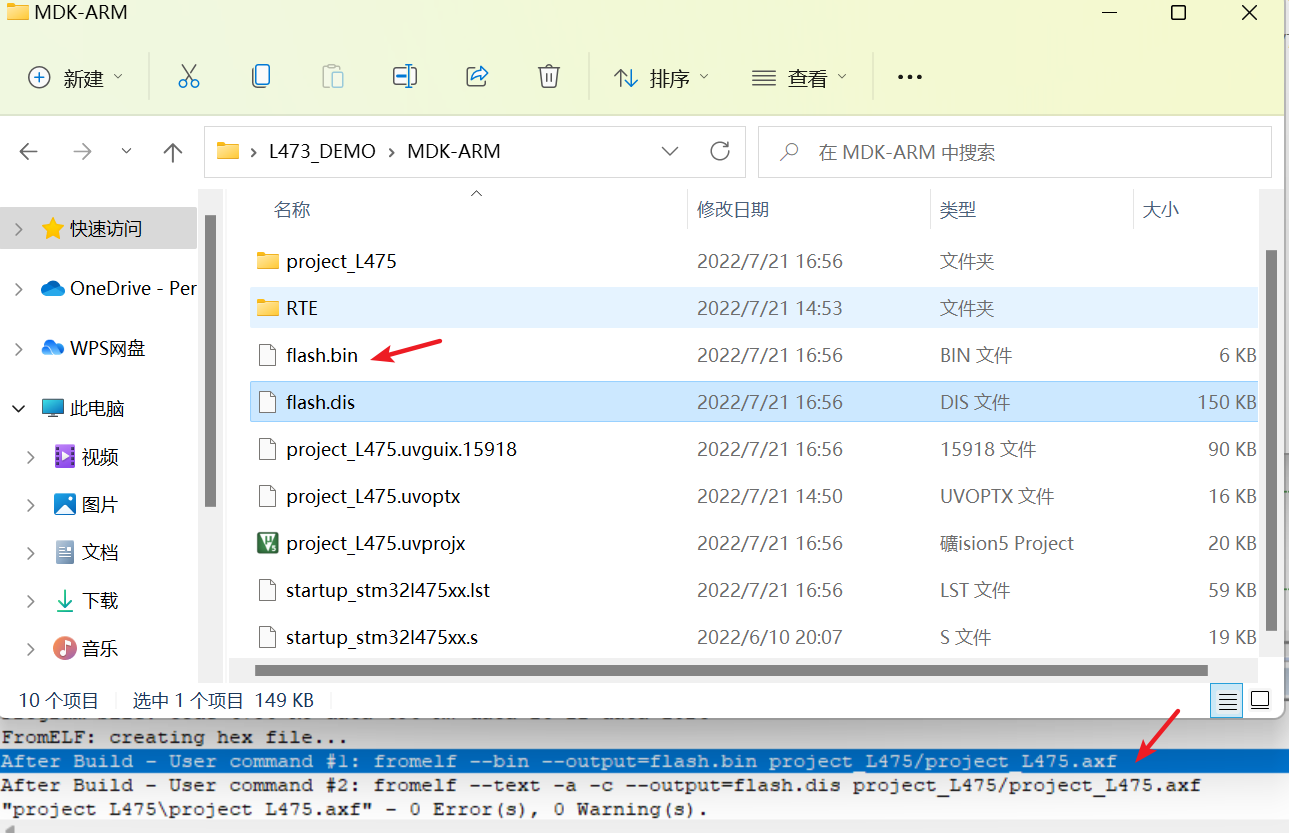This screenshot has height=833, width=1289.
Task: Select 此电脑 in the navigation pane
Action: 83,408
